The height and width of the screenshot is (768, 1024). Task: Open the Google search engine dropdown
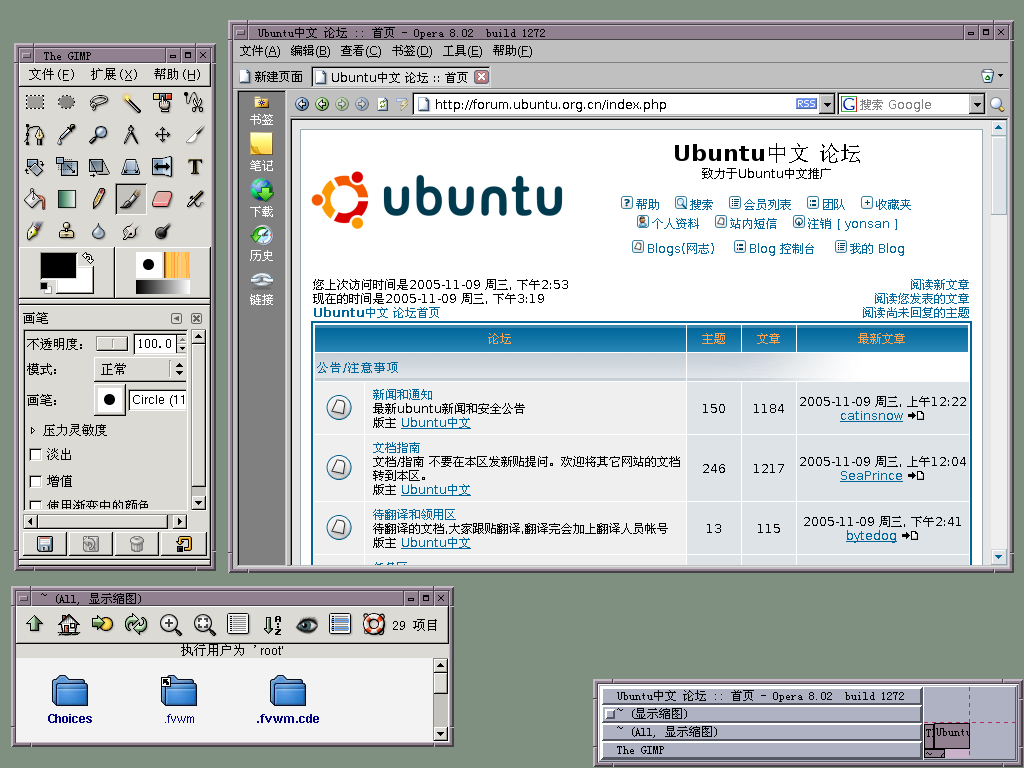click(976, 104)
